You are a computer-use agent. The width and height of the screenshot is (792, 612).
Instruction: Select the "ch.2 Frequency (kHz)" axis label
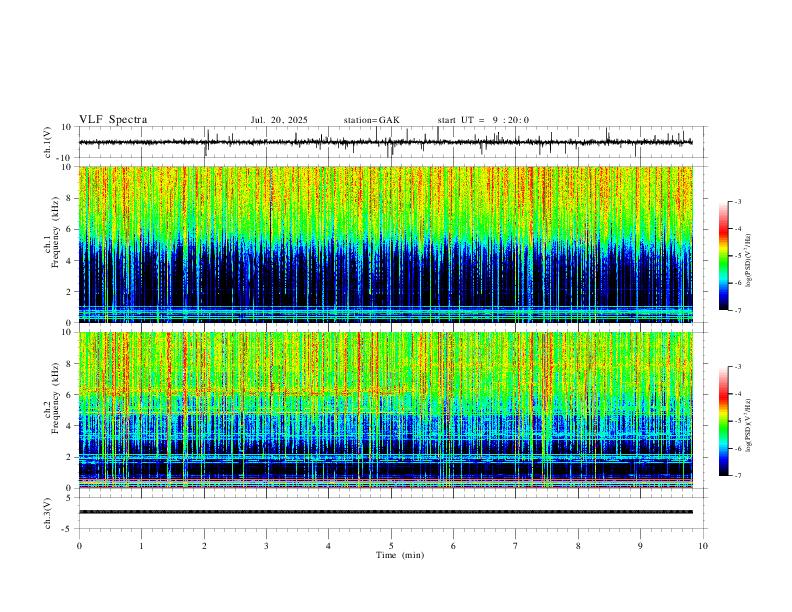tap(52, 398)
